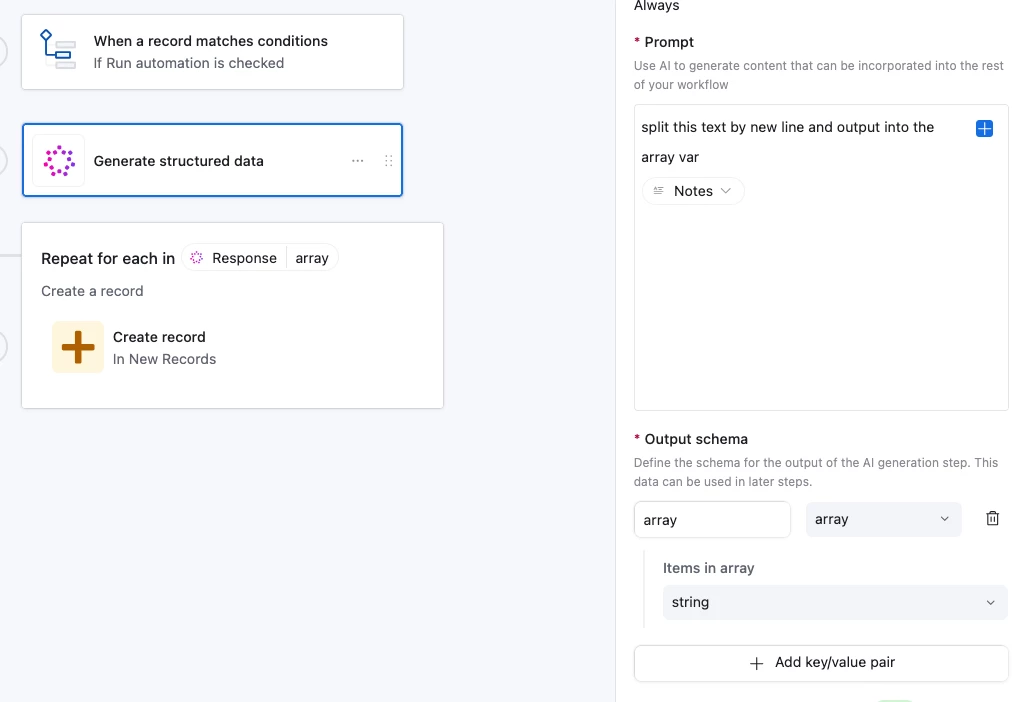Expand the string item type dropdown
Image resolution: width=1023 pixels, height=702 pixels.
(x=834, y=602)
